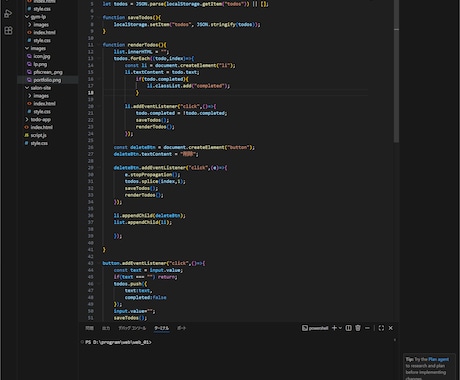The image size is (460, 380).
Task: Select the ターミナル panel tab
Action: pos(162,328)
